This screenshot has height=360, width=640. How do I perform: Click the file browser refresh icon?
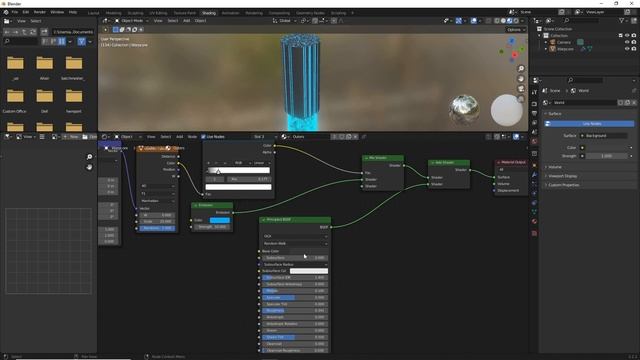tap(33, 32)
